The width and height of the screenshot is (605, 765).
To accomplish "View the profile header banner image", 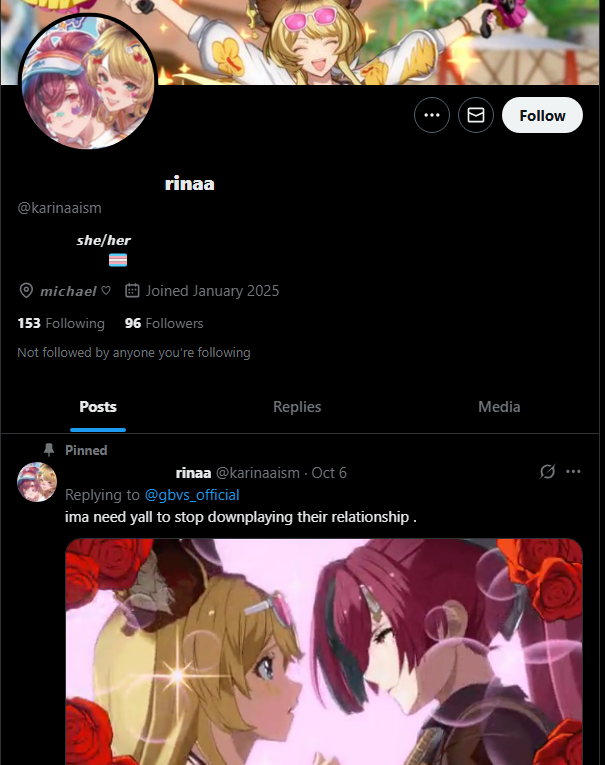I will (302, 42).
